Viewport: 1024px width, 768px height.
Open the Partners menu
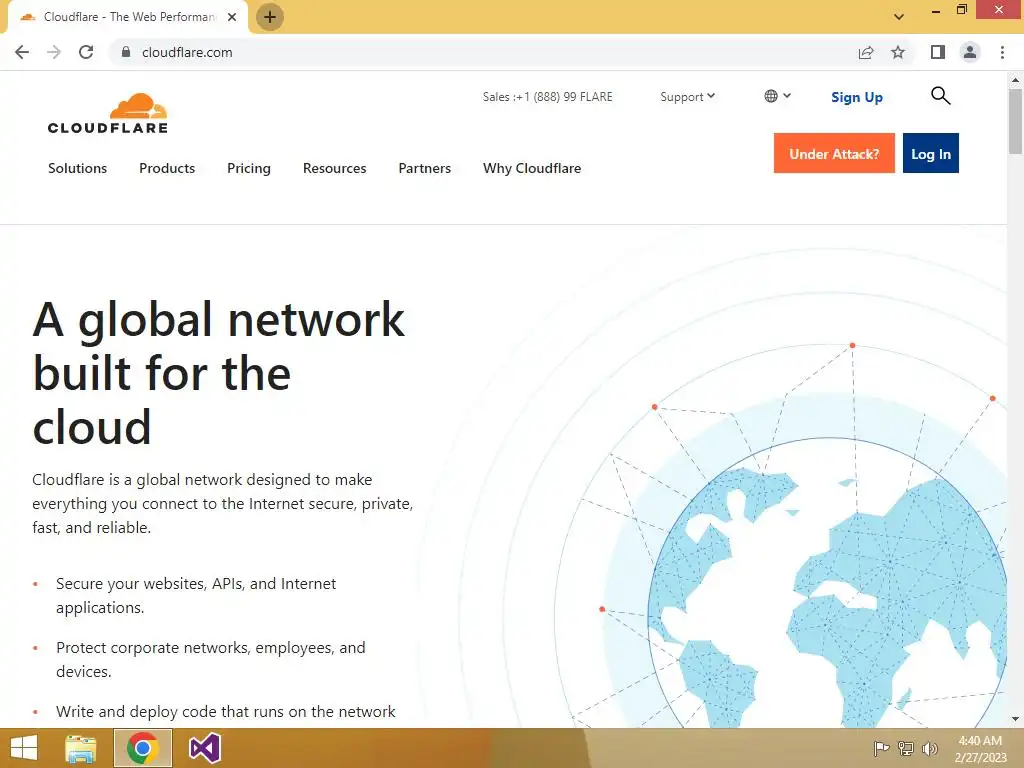[x=424, y=168]
